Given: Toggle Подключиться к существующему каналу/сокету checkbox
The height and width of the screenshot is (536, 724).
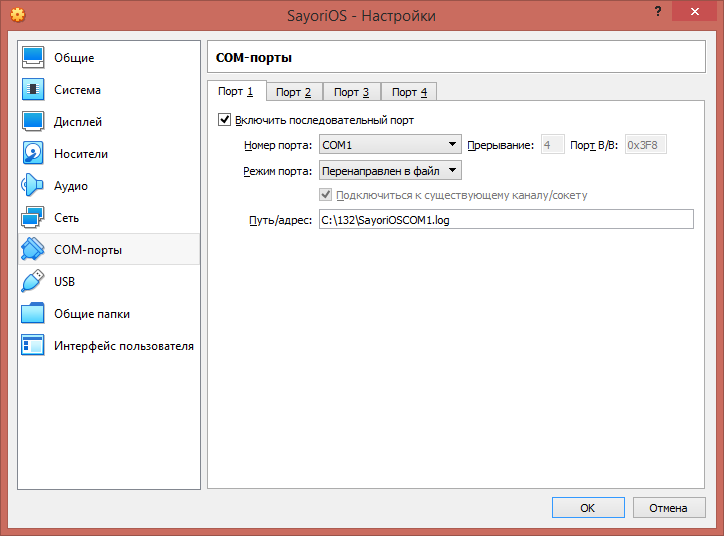Looking at the screenshot, I should click(326, 195).
